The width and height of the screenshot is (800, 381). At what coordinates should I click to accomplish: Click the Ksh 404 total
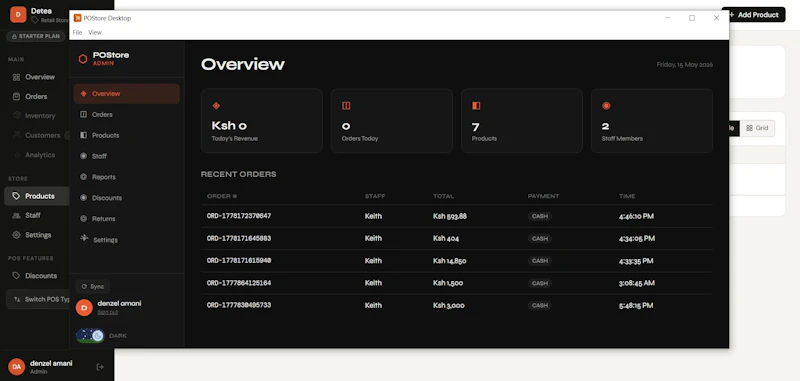[x=446, y=238]
